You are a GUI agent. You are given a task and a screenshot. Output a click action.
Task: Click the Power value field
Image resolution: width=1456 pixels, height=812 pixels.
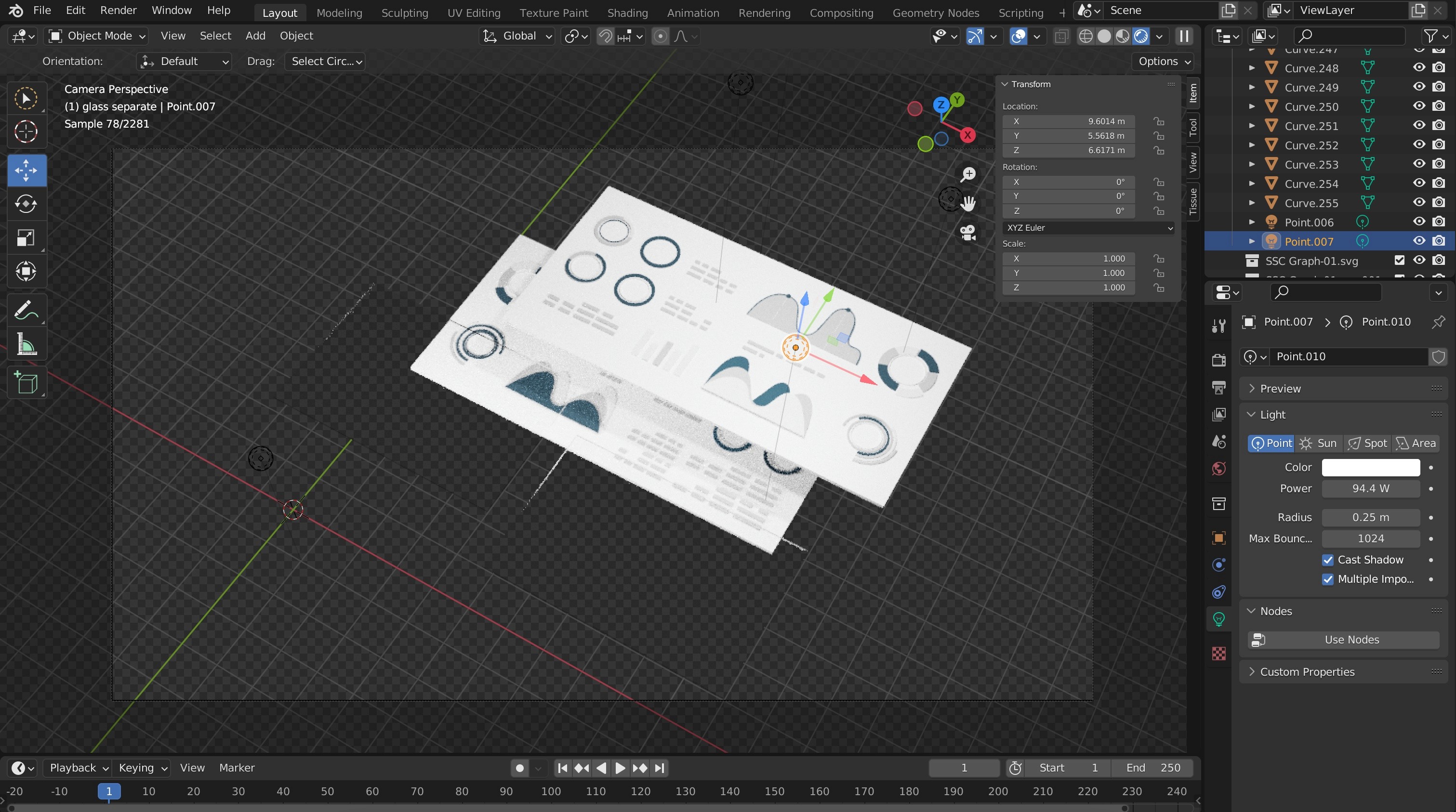pos(1370,489)
